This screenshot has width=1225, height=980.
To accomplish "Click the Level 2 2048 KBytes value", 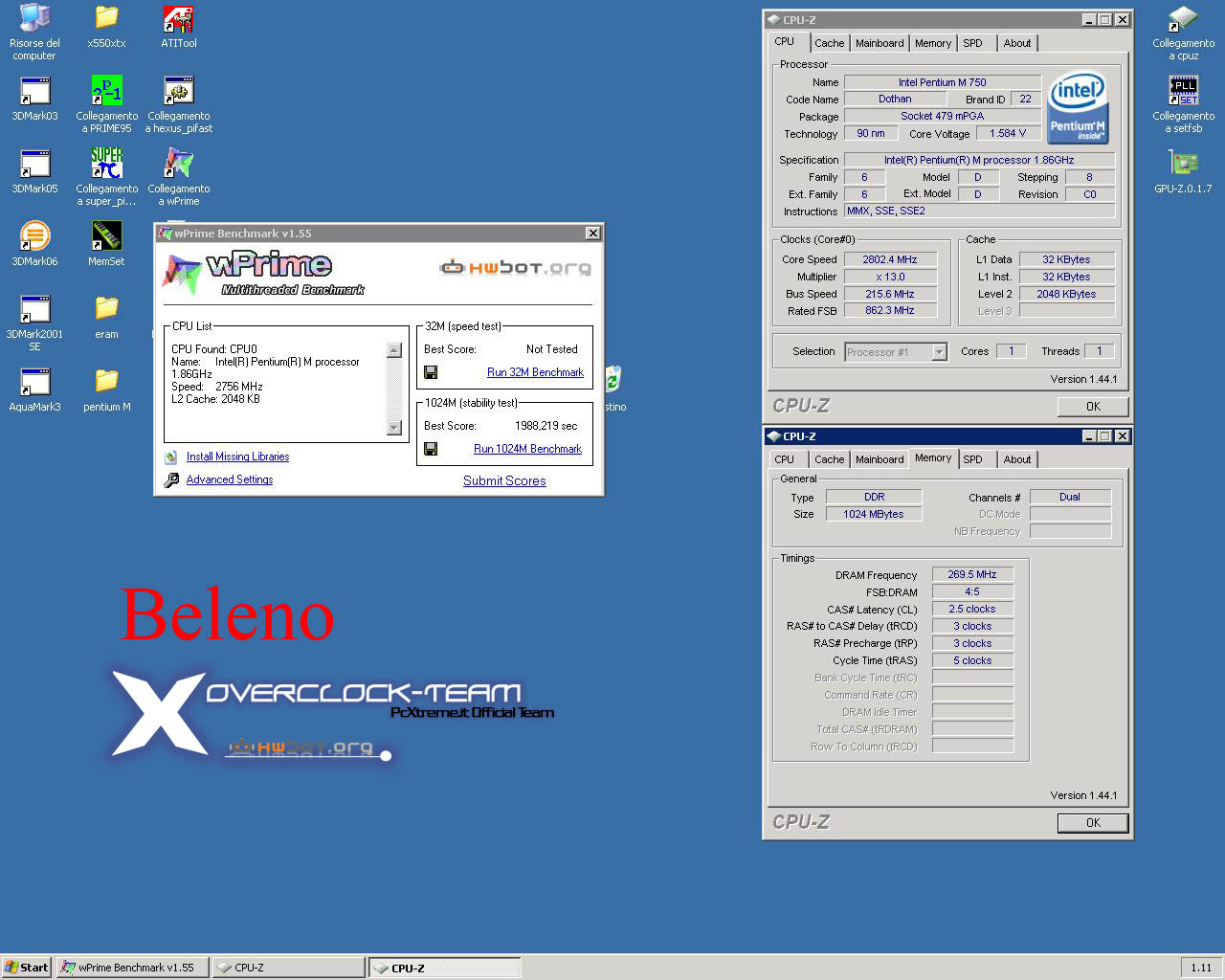I will pos(1066,294).
